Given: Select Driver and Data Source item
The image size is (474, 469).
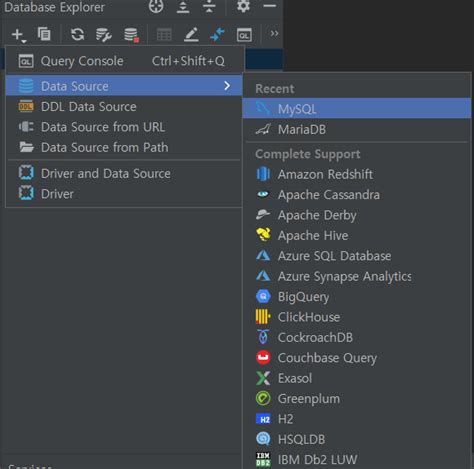Looking at the screenshot, I should [123, 173].
